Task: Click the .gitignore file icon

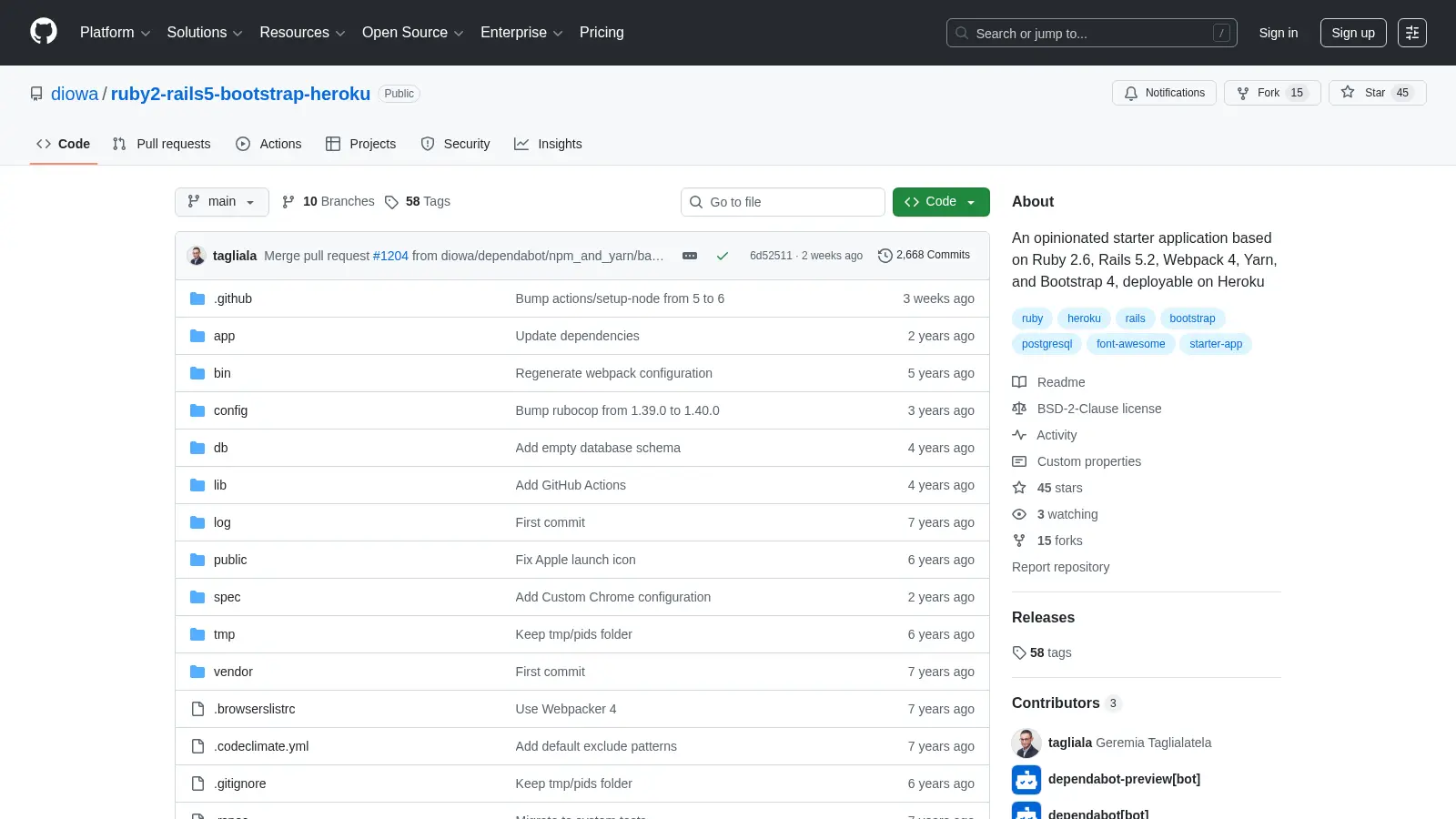Action: coord(197,784)
